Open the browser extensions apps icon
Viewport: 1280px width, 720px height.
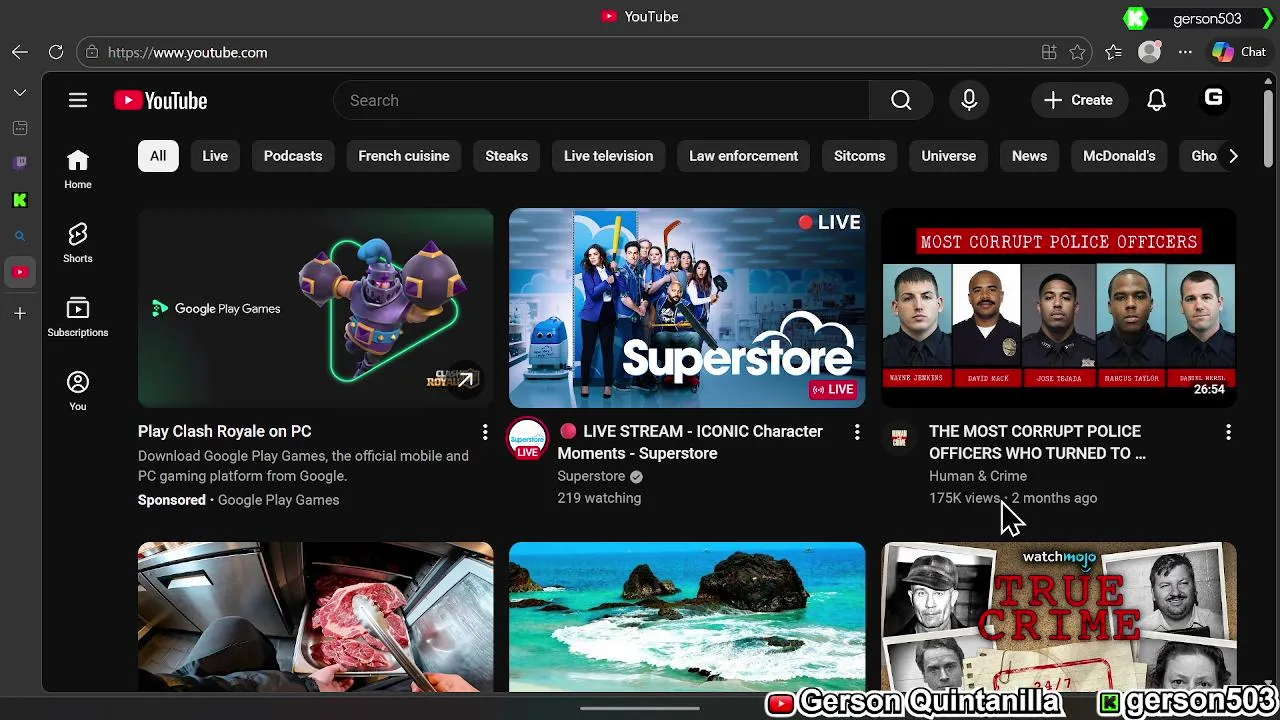coord(1049,52)
